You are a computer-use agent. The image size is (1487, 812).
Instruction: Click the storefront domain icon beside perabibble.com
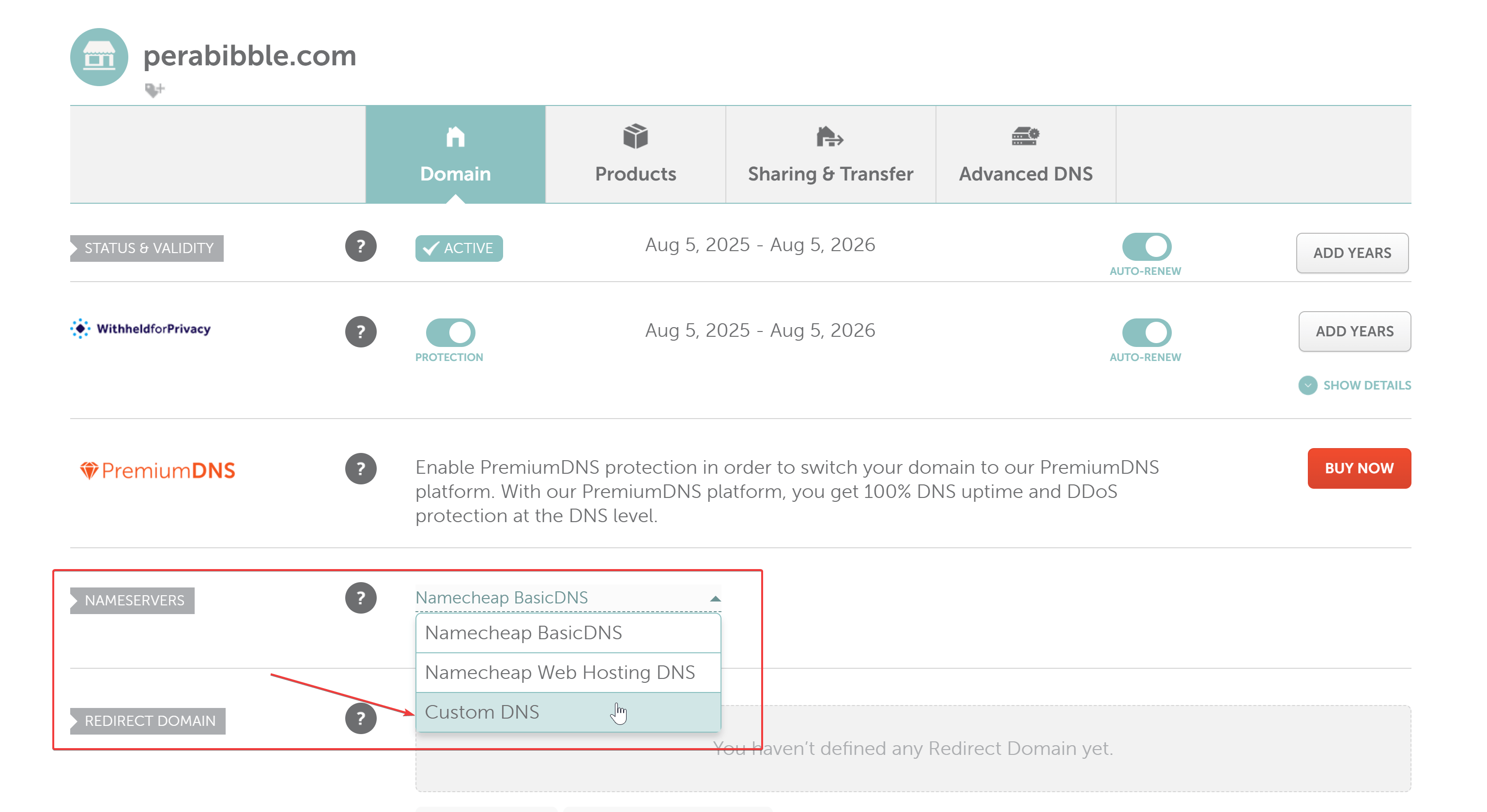[x=99, y=57]
